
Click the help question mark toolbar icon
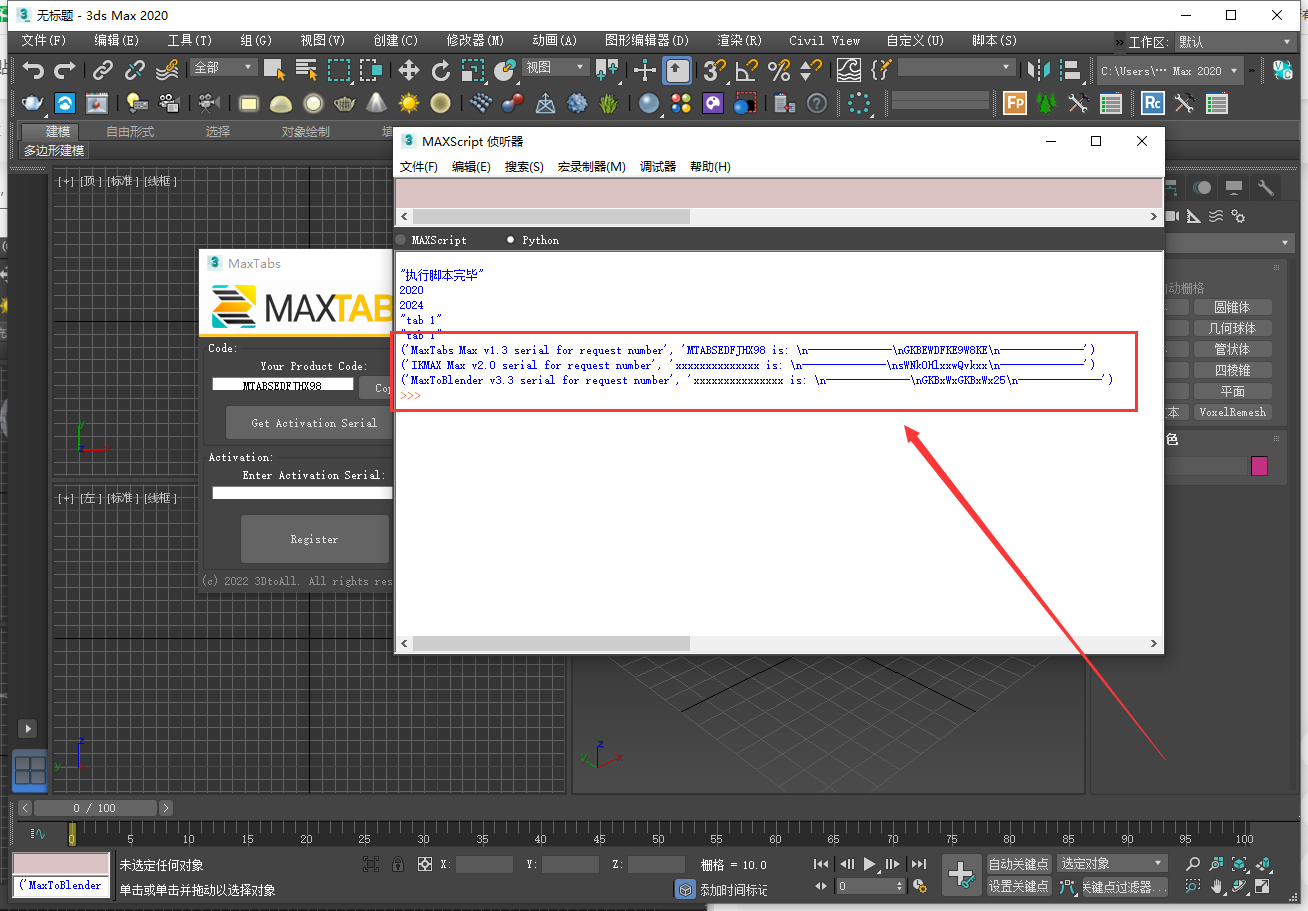coord(817,103)
